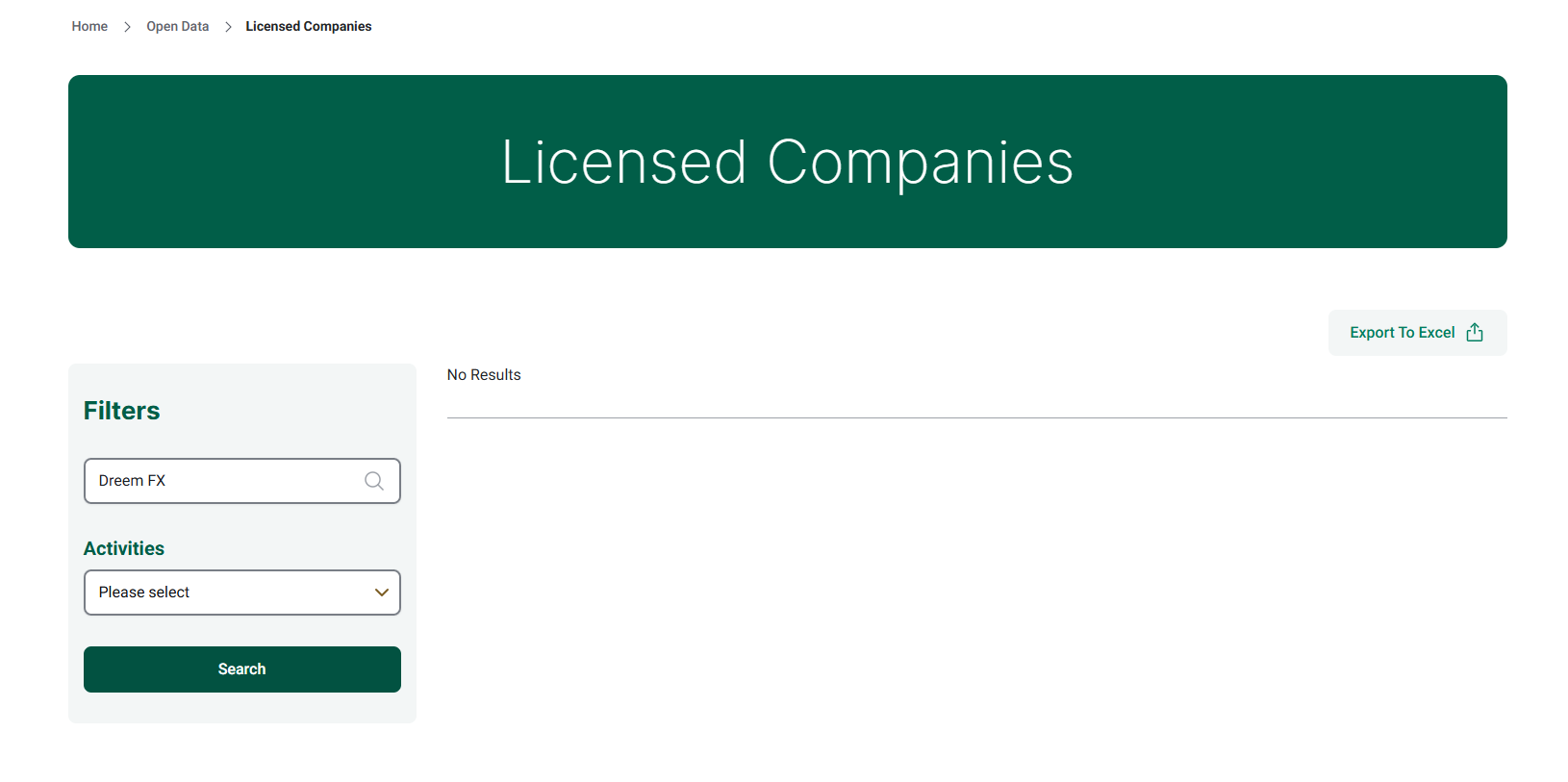The width and height of the screenshot is (1568, 782).
Task: Click the green Search button
Action: [242, 669]
